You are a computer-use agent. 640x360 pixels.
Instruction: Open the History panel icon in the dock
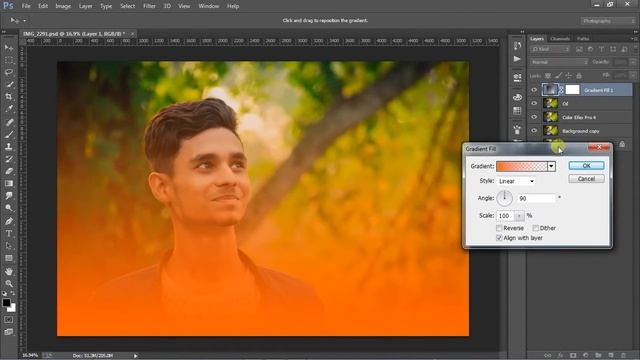517,45
